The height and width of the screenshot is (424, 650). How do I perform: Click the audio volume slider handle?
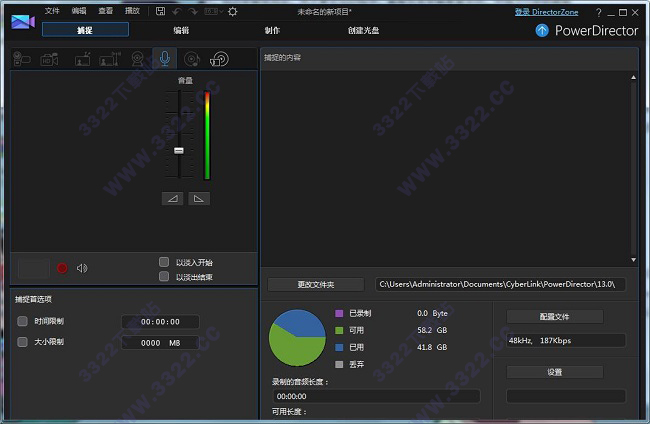179,150
